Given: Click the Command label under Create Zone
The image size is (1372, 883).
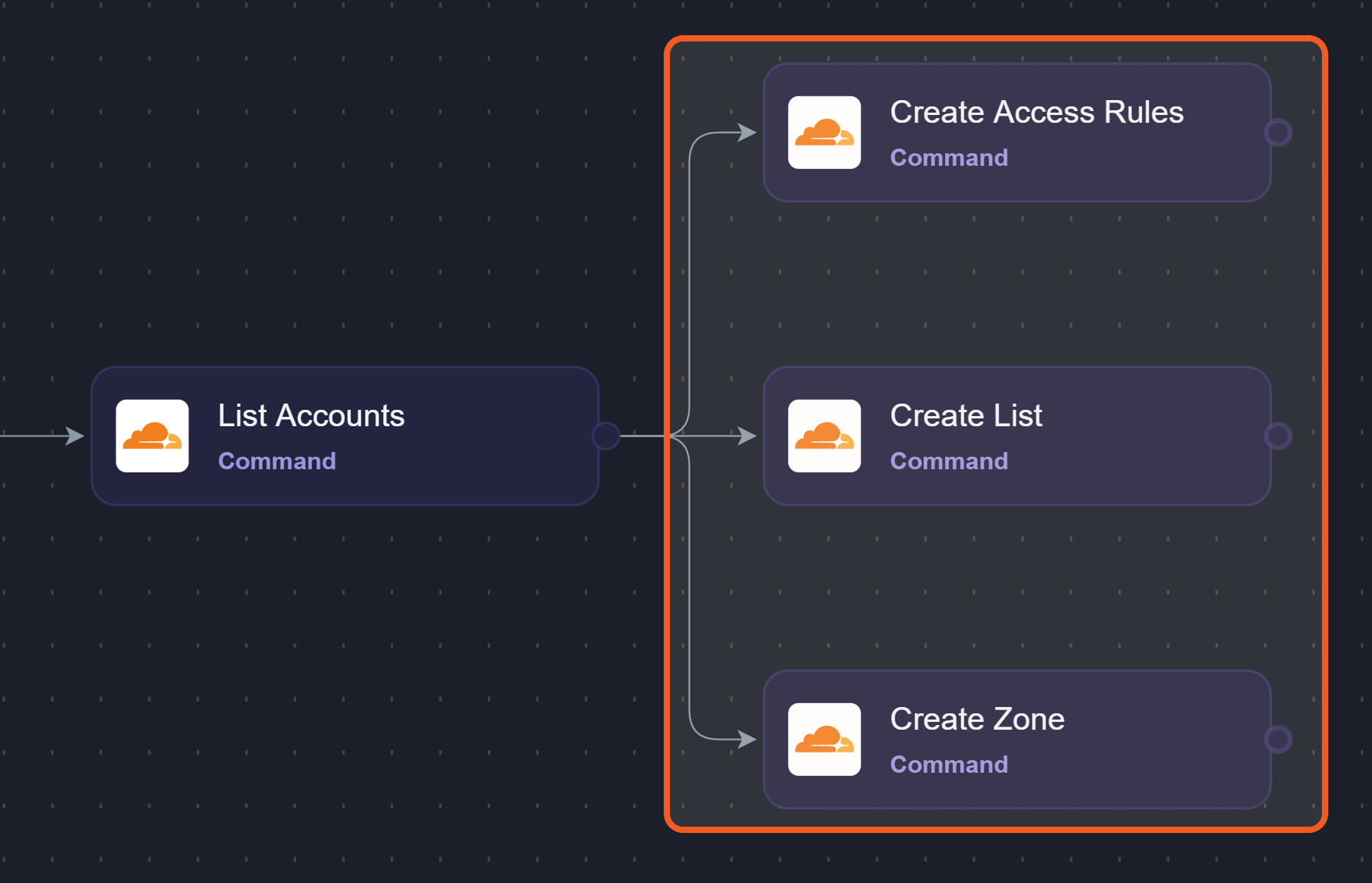Looking at the screenshot, I should pos(948,764).
